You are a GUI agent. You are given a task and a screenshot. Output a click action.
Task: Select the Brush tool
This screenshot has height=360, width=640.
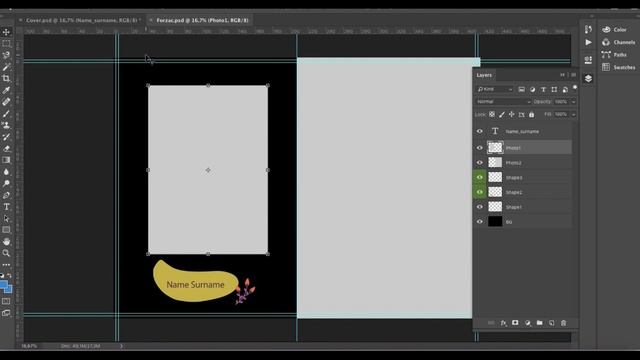click(x=6, y=113)
